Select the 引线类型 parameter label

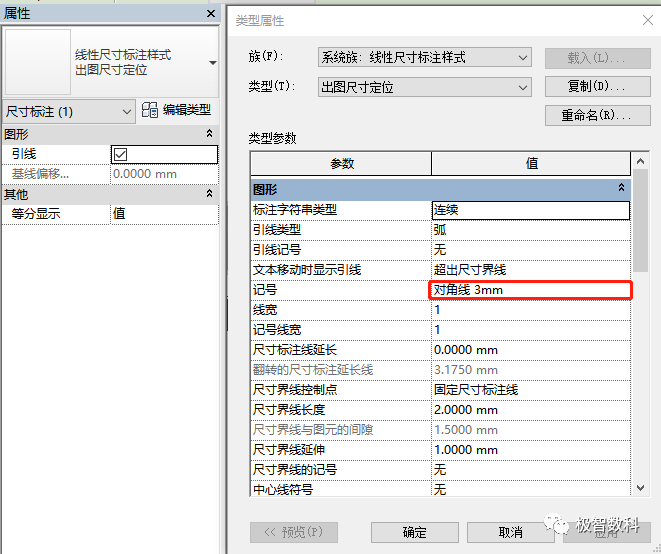[277, 230]
